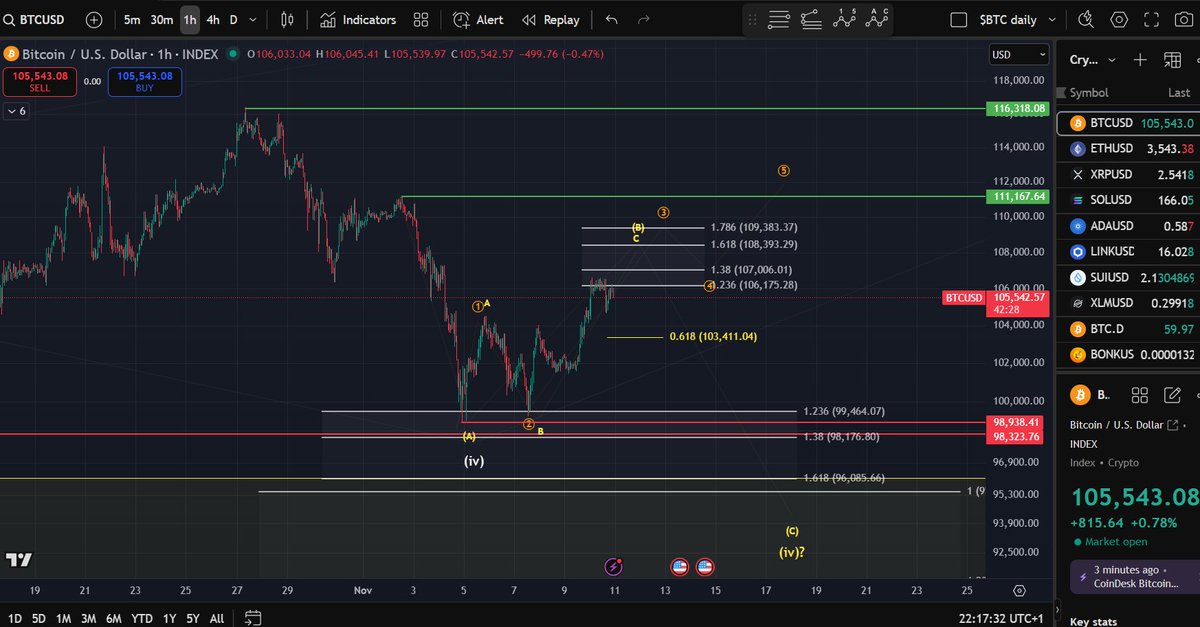Image resolution: width=1200 pixels, height=627 pixels.
Task: Start bar Replay mode
Action: pyautogui.click(x=551, y=19)
